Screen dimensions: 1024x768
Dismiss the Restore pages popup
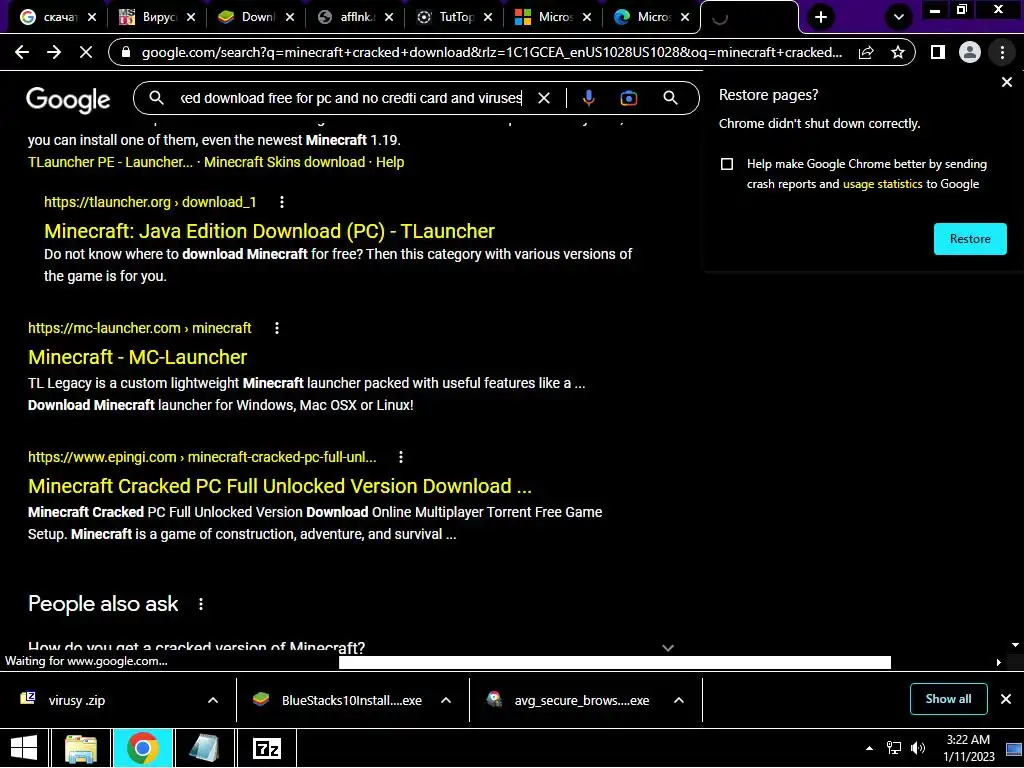pyautogui.click(x=1007, y=82)
